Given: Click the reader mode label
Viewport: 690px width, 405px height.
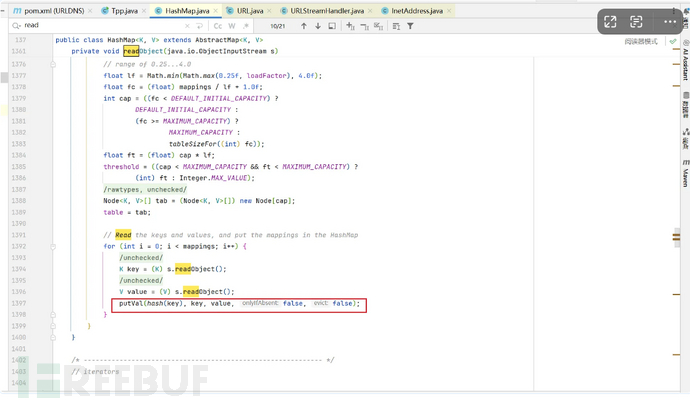Looking at the screenshot, I should pos(641,42).
